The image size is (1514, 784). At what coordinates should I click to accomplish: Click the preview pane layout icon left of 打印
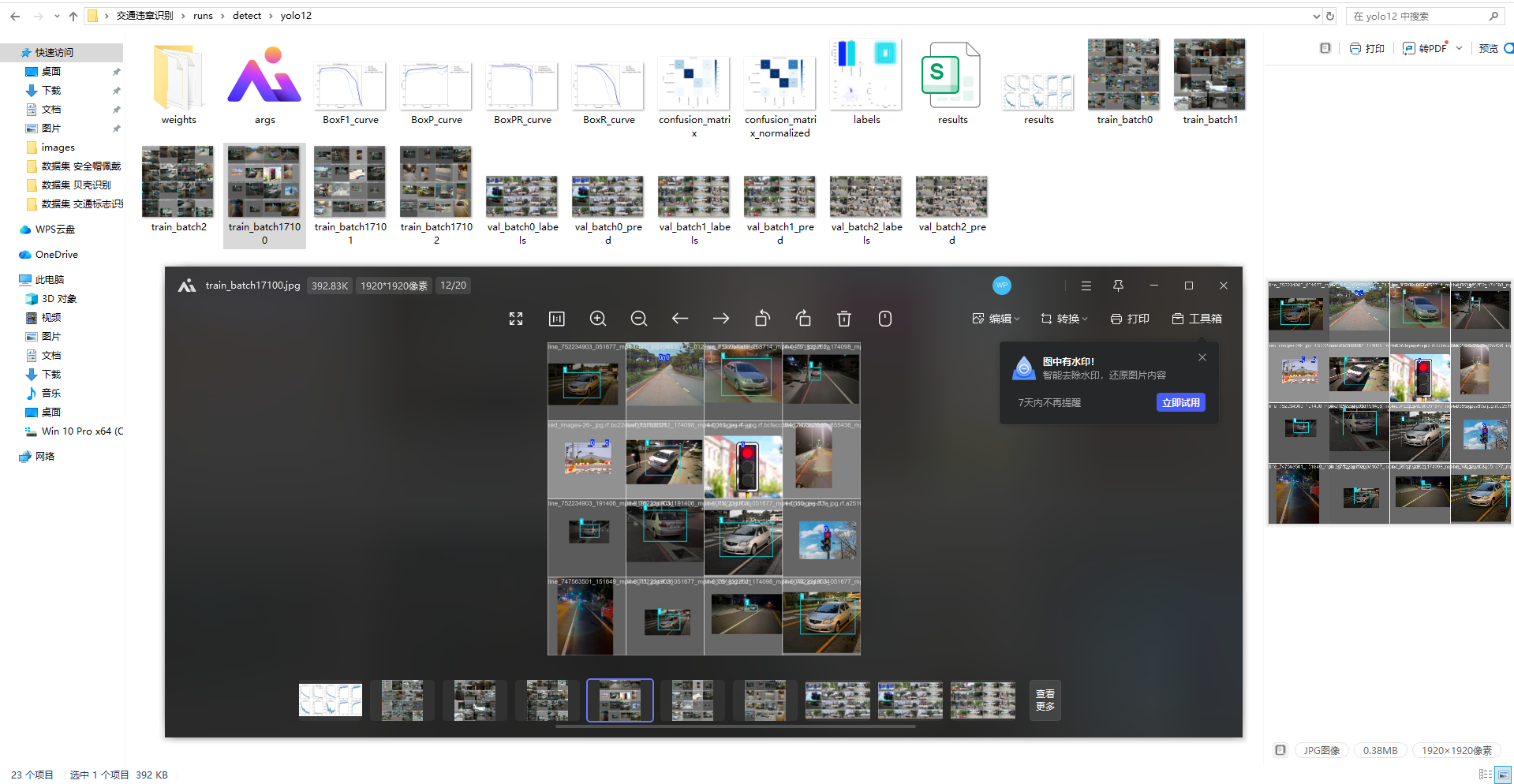click(1325, 48)
